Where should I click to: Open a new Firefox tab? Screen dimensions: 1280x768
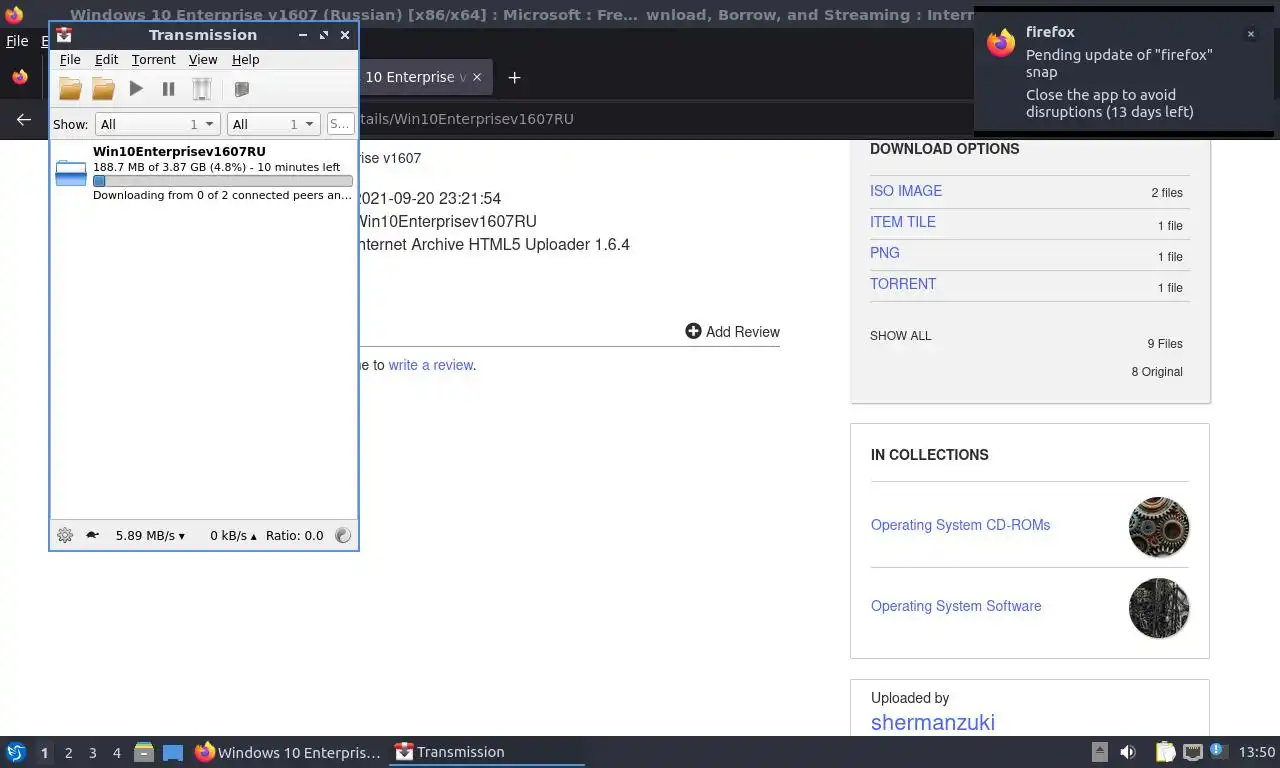click(514, 77)
